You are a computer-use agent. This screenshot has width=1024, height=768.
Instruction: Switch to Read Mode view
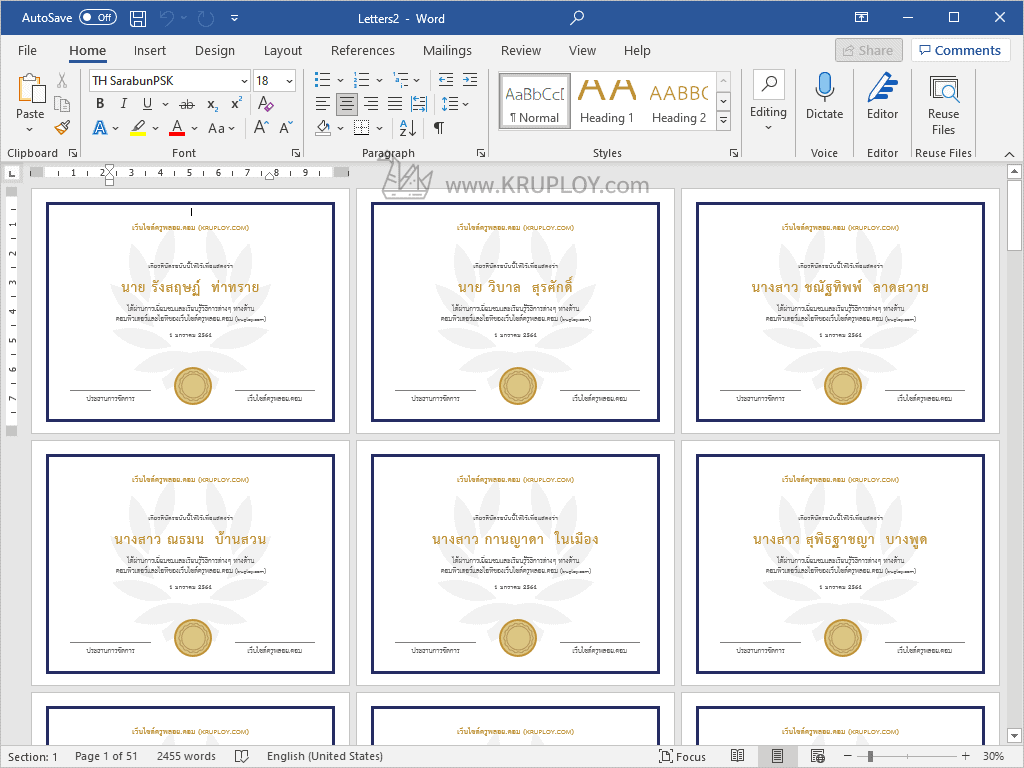(737, 756)
